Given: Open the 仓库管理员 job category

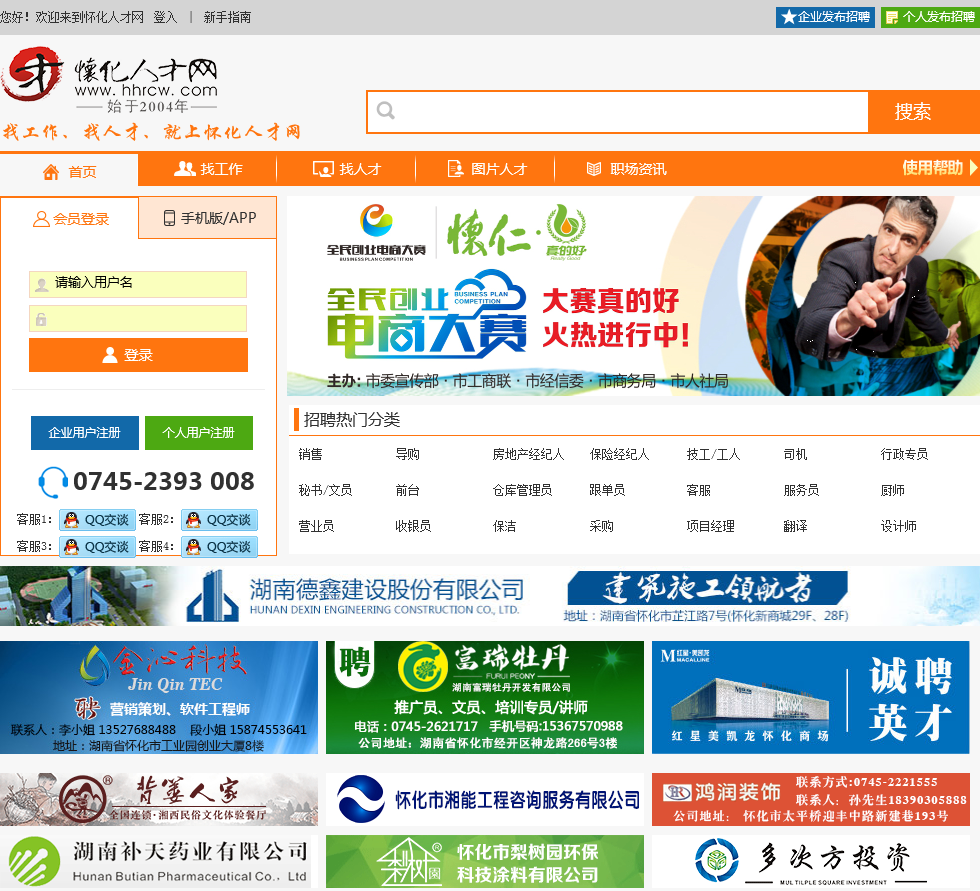Looking at the screenshot, I should pyautogui.click(x=522, y=490).
